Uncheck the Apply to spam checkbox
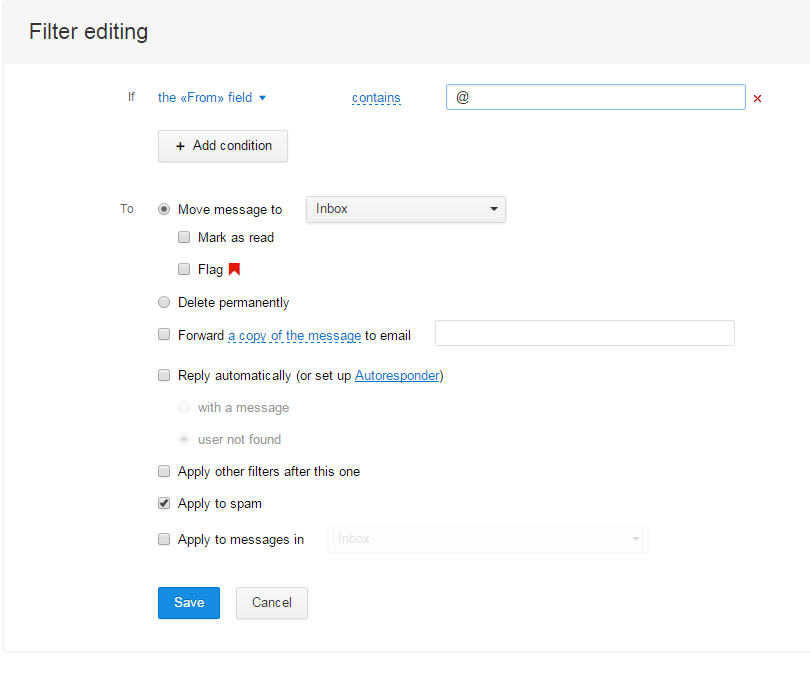810x689 pixels. point(164,503)
